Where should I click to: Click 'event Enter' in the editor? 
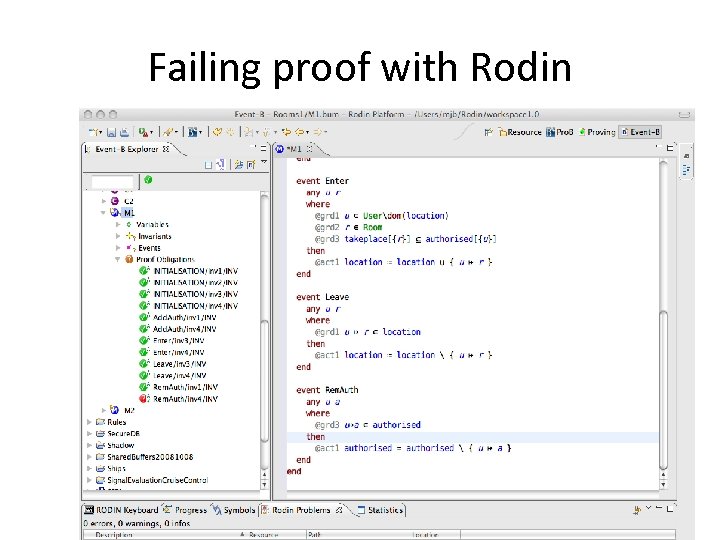point(322,181)
